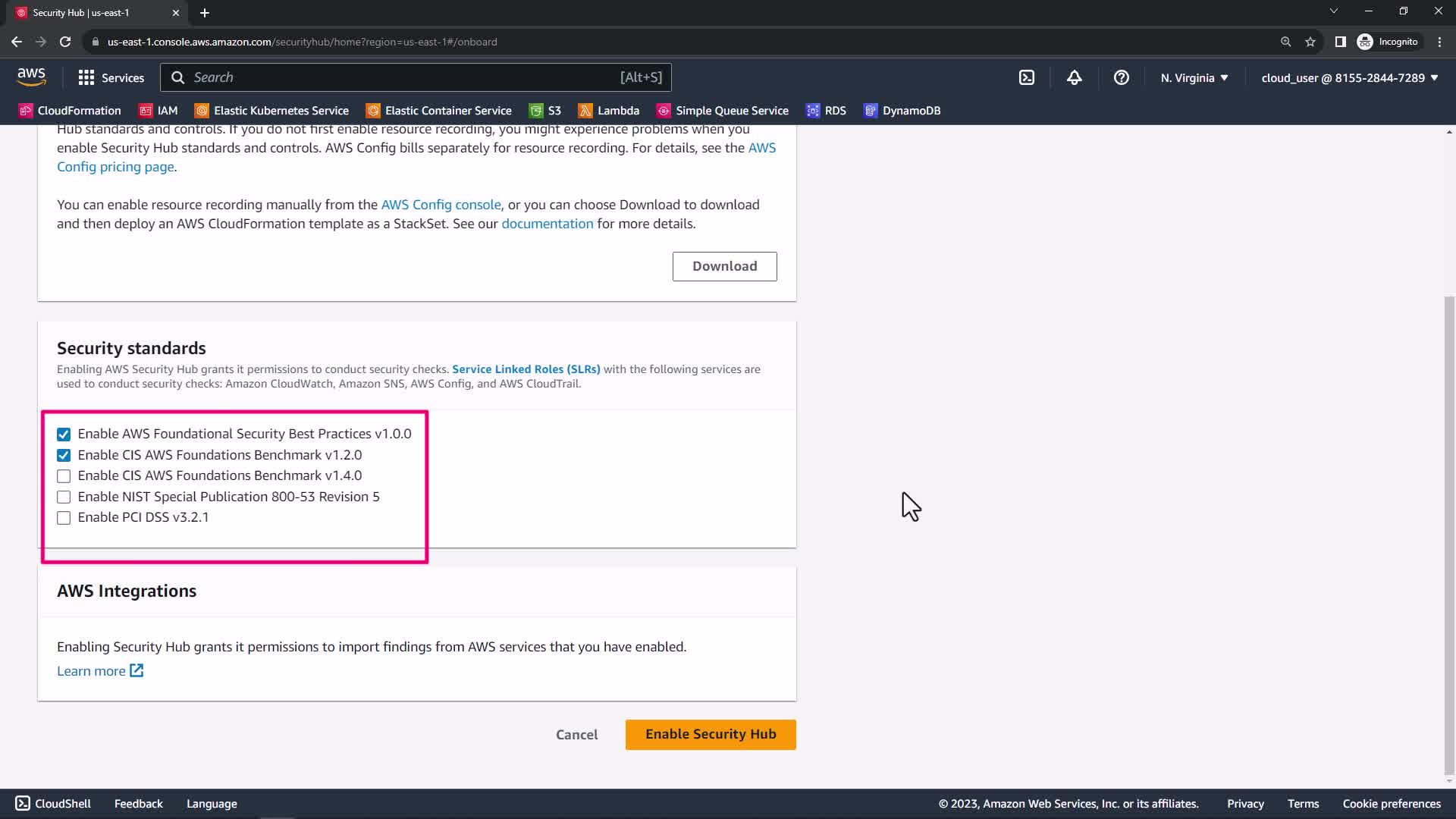
Task: Enable PCI DSS v3.2.1 checkbox
Action: pyautogui.click(x=64, y=518)
